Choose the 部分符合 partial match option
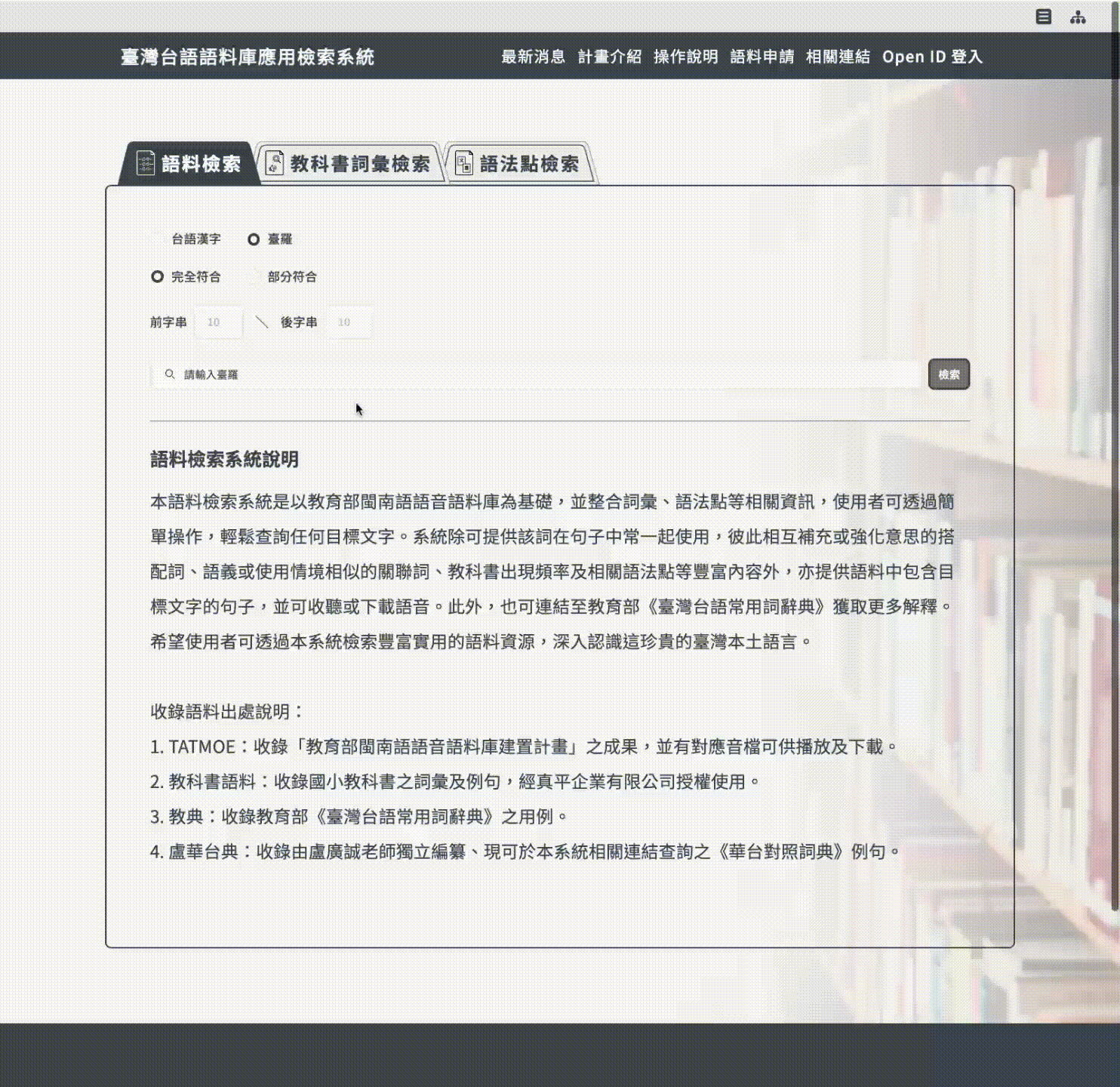The width and height of the screenshot is (1120, 1087). tap(254, 277)
